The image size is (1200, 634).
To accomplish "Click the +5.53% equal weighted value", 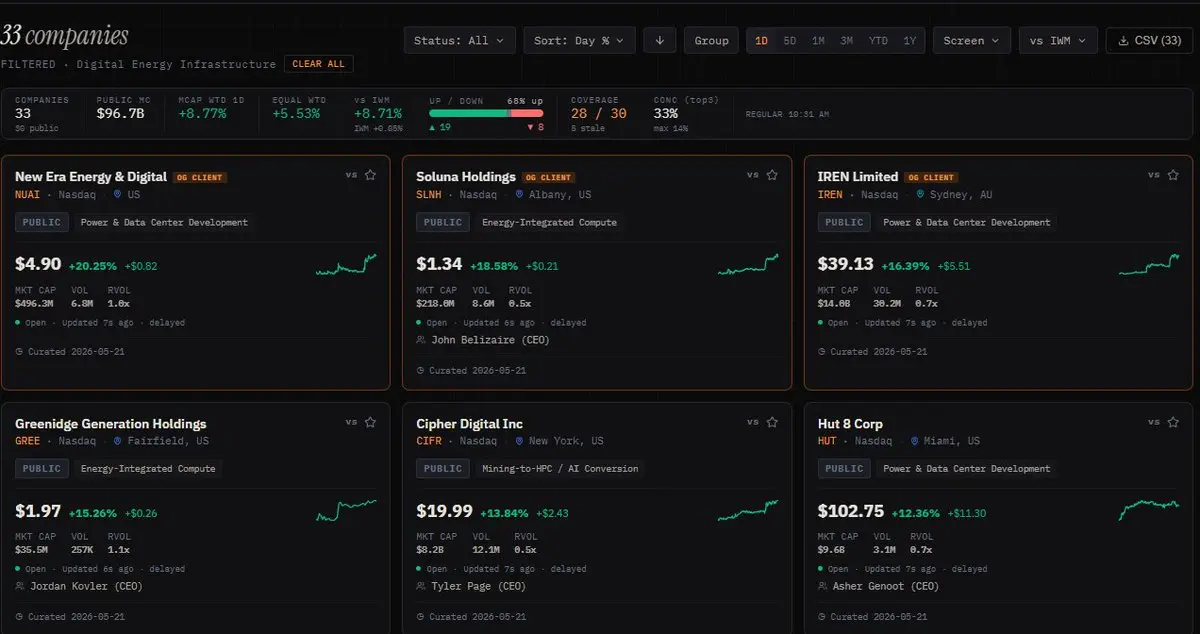I will pos(296,113).
